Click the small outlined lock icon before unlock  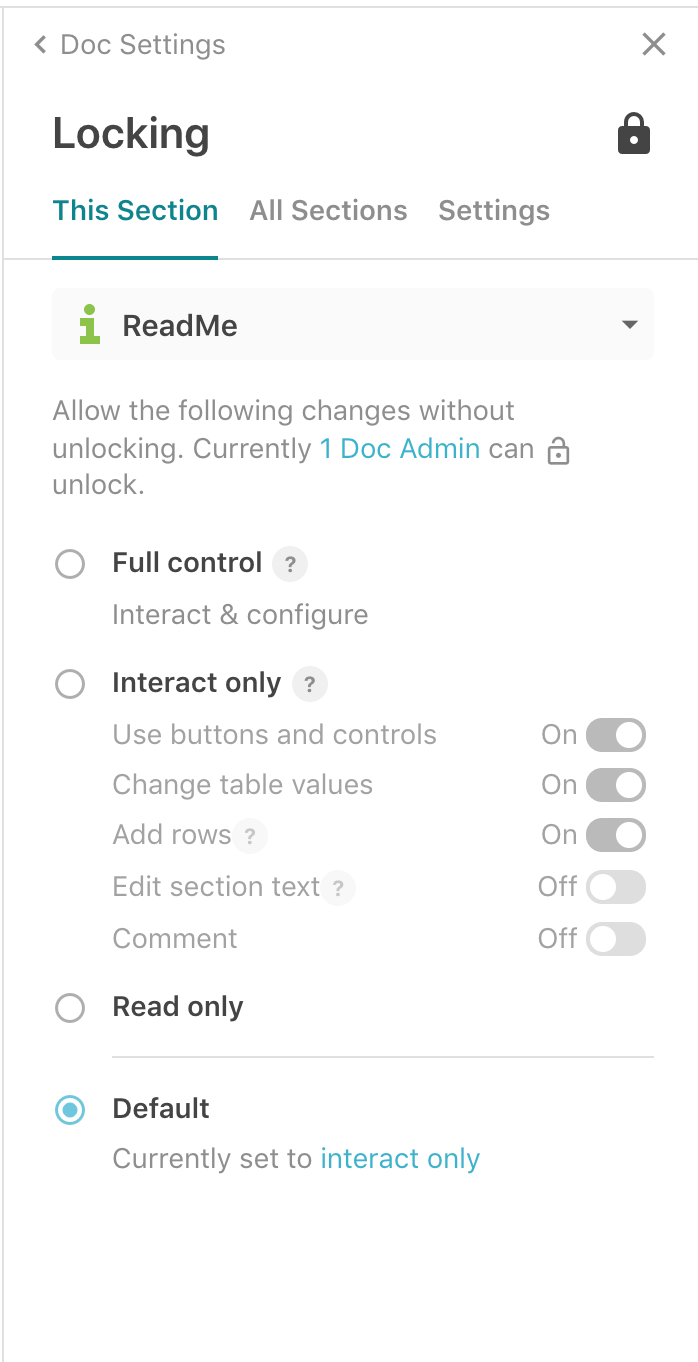[559, 452]
